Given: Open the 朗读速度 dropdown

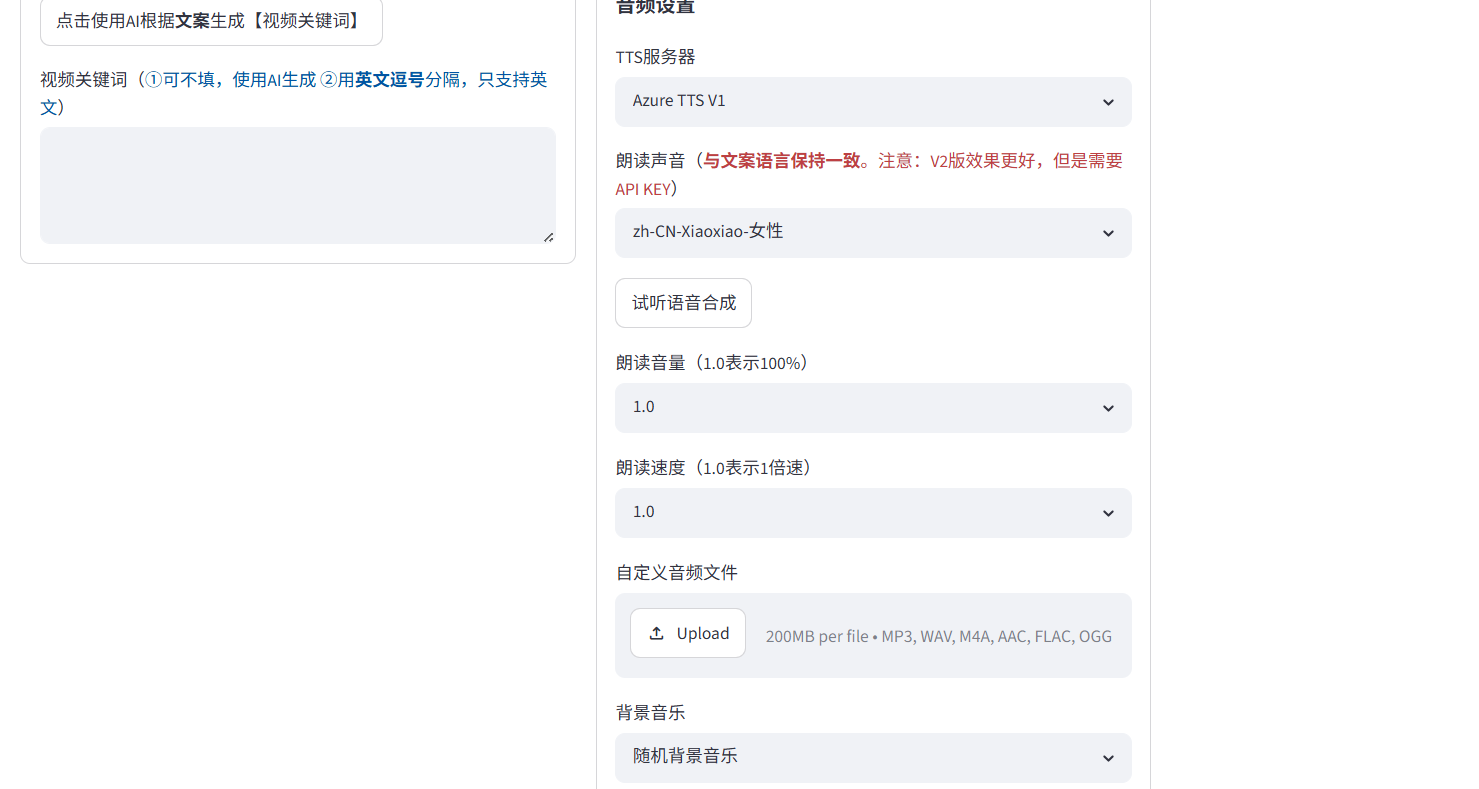Looking at the screenshot, I should tap(873, 513).
